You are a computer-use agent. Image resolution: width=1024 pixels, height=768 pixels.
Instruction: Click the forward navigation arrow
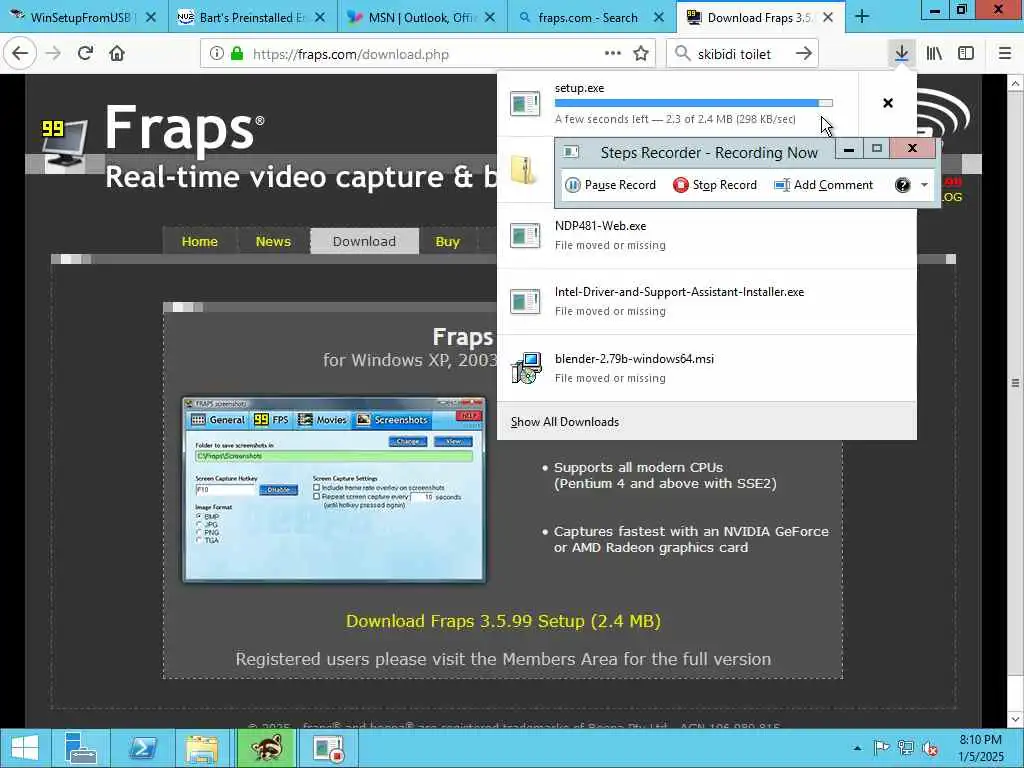53,54
